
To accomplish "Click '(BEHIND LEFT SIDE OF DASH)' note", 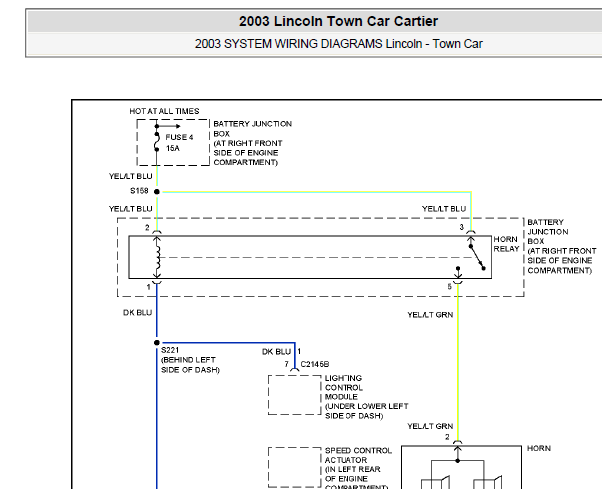I will pyautogui.click(x=190, y=365).
